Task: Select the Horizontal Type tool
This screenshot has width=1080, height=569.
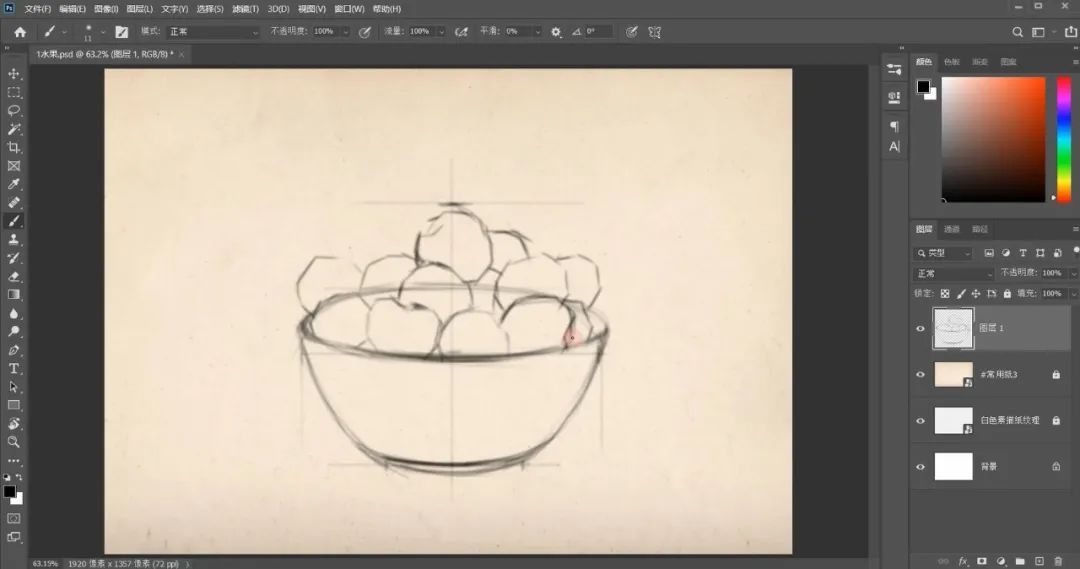Action: tap(14, 369)
